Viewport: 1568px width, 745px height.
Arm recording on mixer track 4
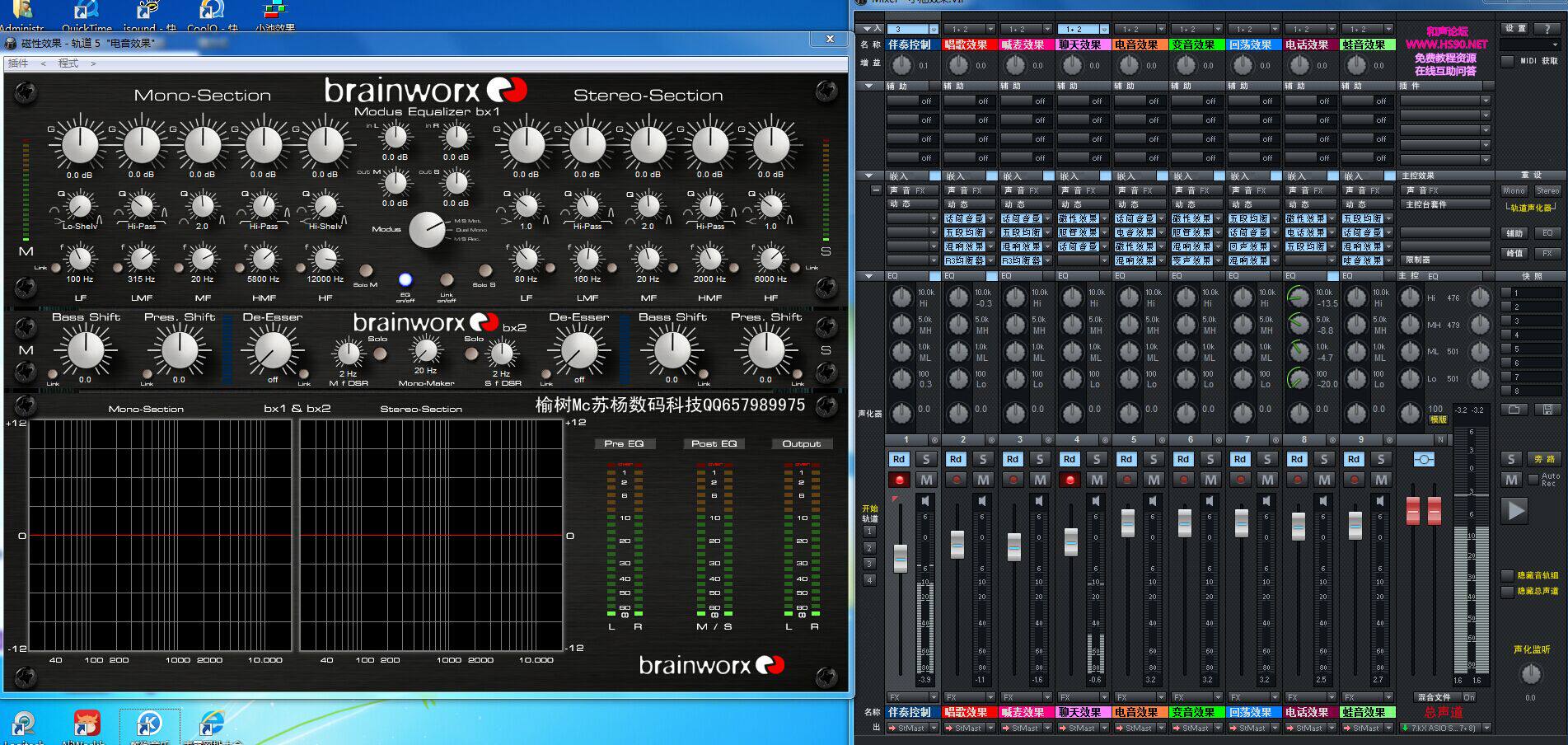pyautogui.click(x=1070, y=480)
